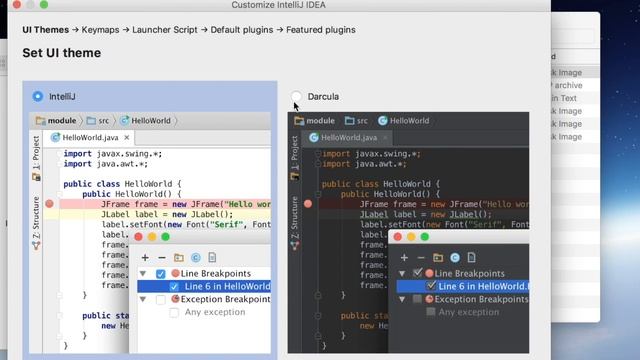Click the fold marker beside public class in Darcula editor
This screenshot has width=640, height=360.
tap(318, 194)
